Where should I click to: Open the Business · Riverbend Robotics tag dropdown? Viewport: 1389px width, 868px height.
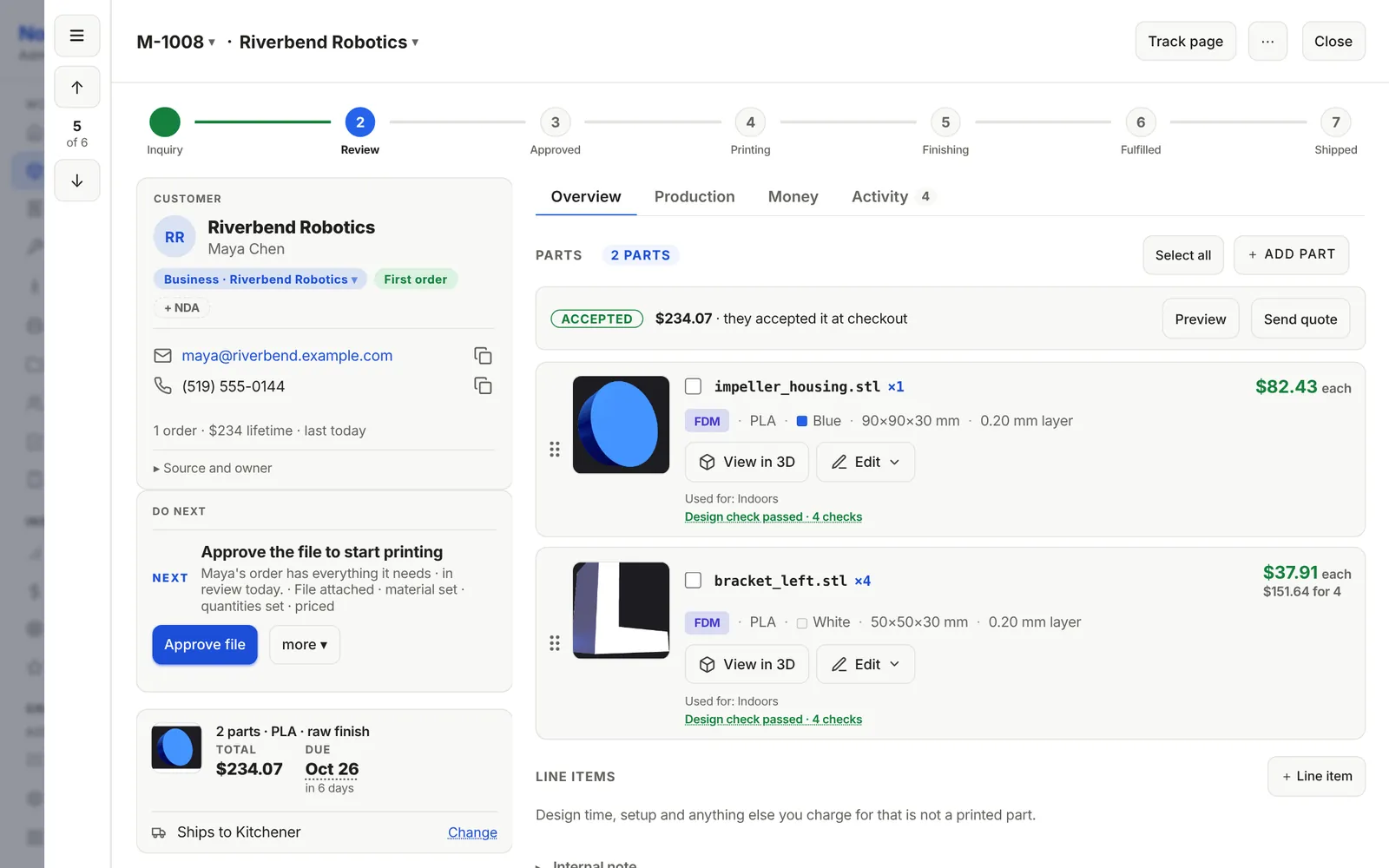260,279
